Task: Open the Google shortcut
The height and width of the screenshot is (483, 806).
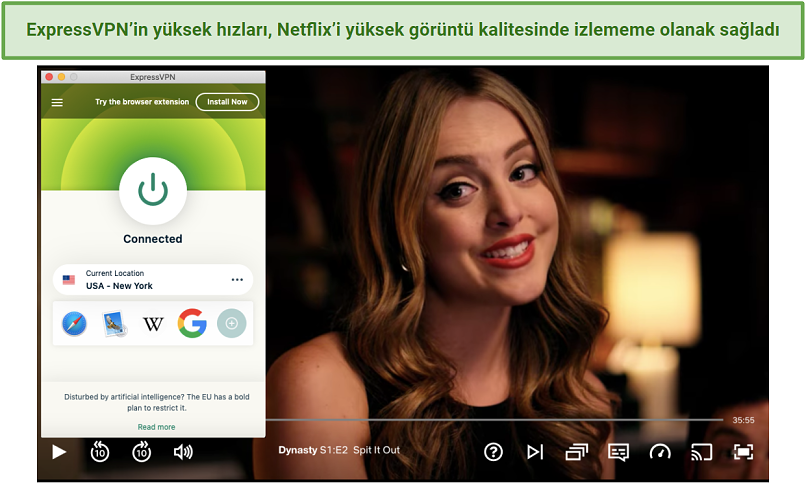Action: tap(192, 323)
